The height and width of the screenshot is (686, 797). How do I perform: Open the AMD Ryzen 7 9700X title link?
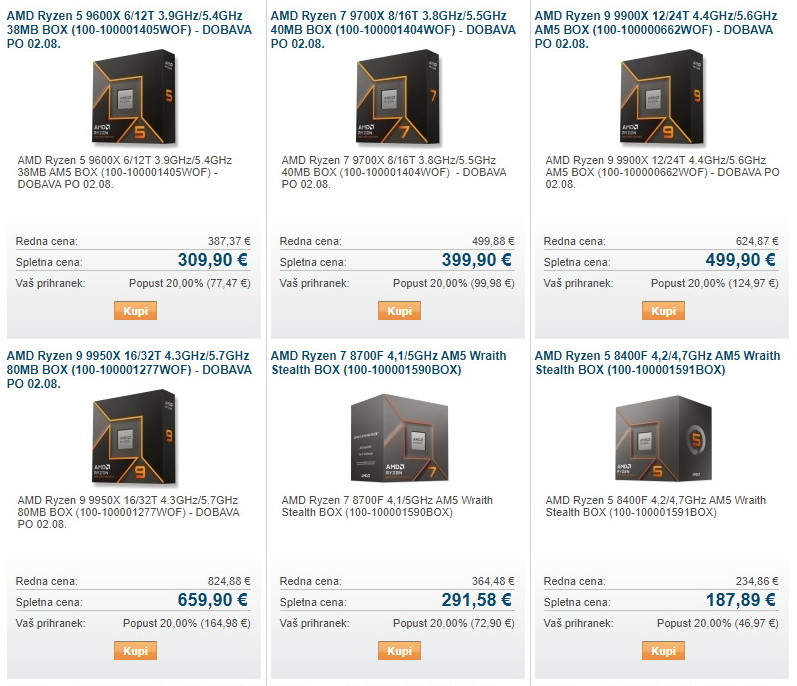(393, 29)
